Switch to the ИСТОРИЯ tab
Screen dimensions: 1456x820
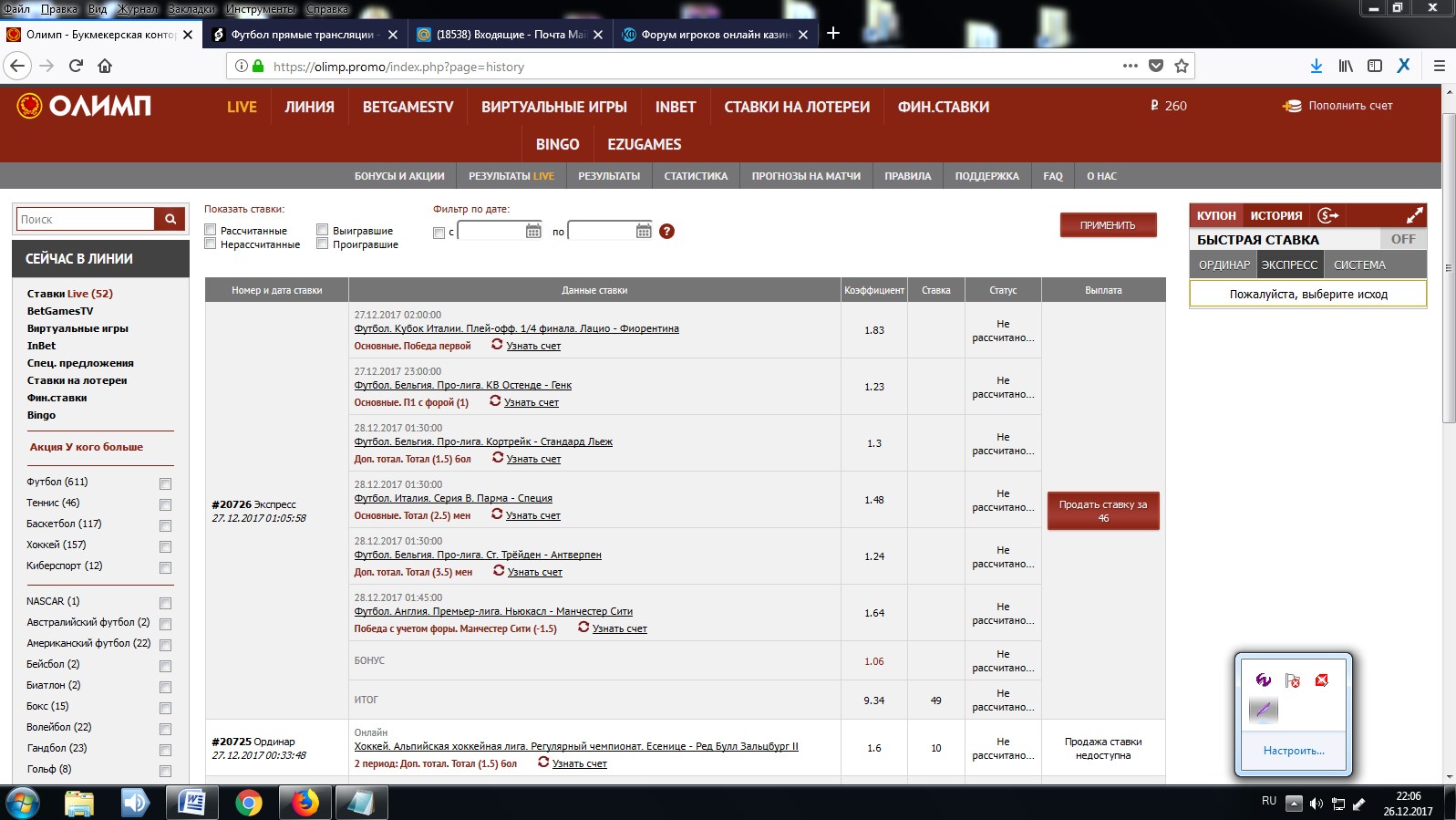1276,215
